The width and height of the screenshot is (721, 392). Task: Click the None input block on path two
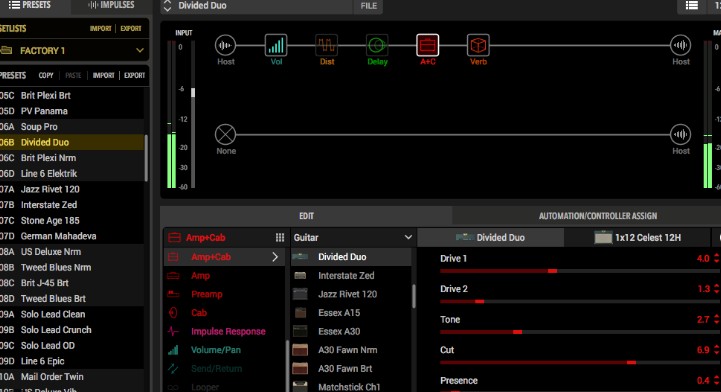[225, 135]
